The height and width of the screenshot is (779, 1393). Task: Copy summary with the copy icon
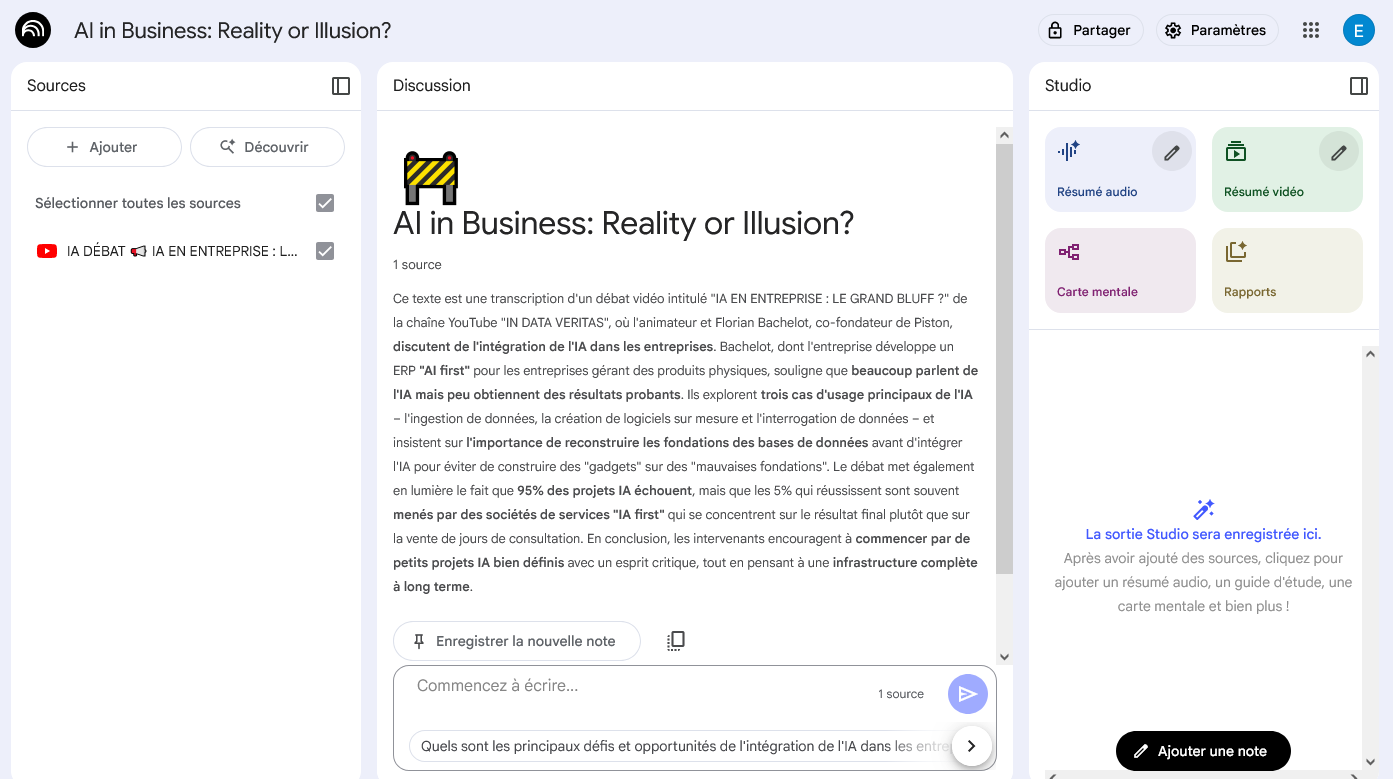coord(676,641)
